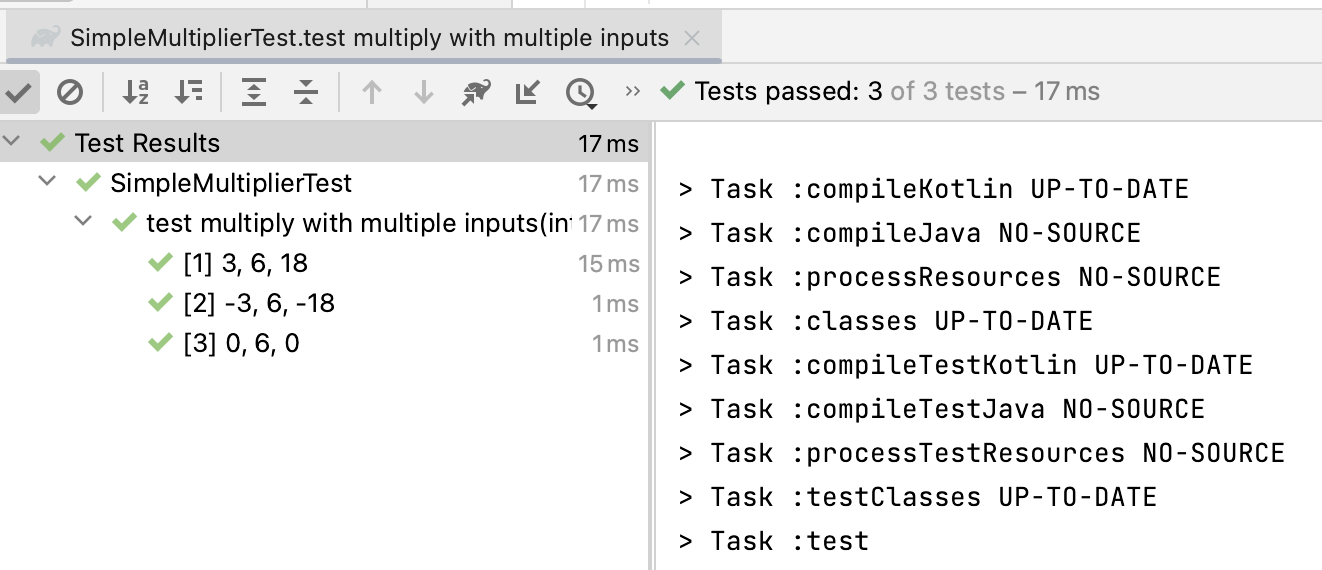Screen dimensions: 1322x570
Task: Collapse the SimpleMultiplierTest node chevron
Action: click(47, 183)
